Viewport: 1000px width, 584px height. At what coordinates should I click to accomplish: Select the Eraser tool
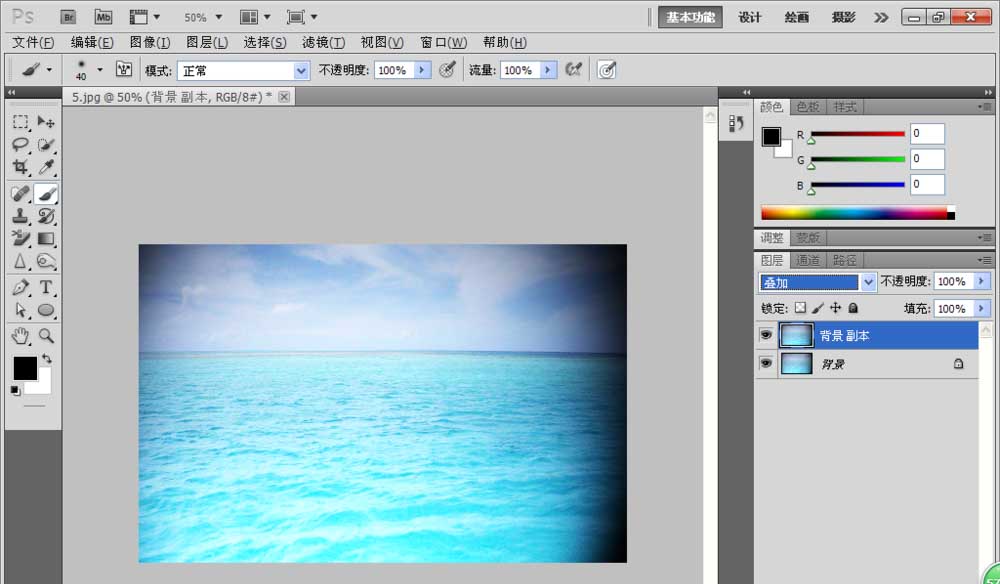20,238
